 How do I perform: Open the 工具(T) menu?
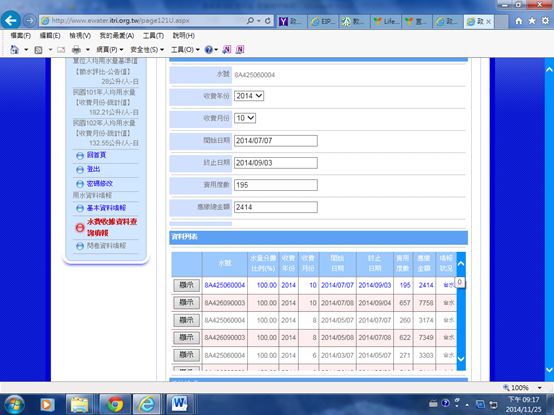[x=153, y=36]
